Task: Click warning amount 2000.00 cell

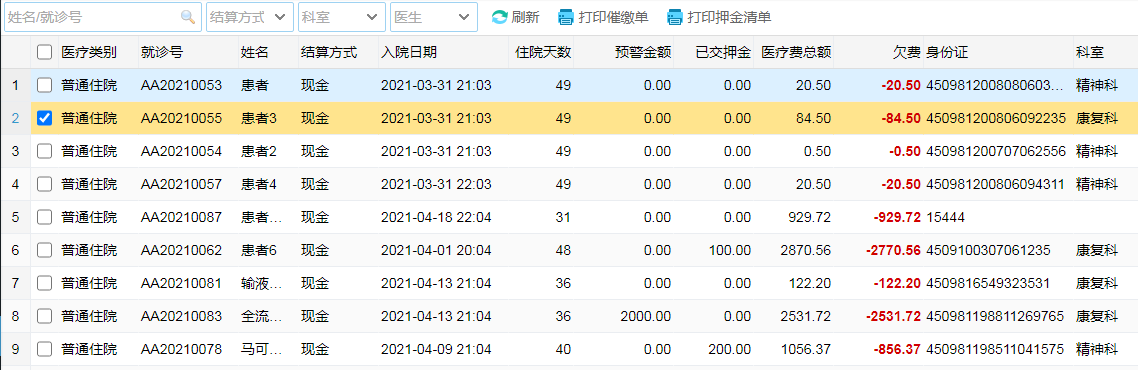Action: [646, 316]
